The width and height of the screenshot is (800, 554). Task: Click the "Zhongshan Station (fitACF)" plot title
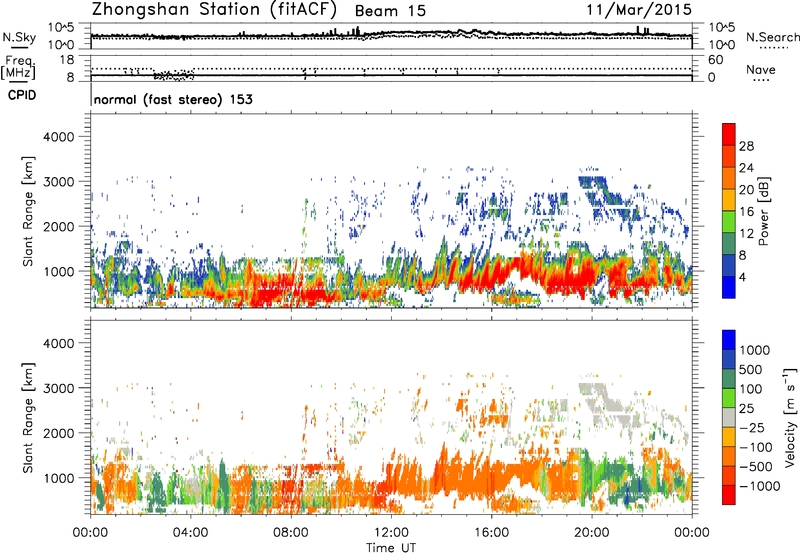tap(214, 9)
